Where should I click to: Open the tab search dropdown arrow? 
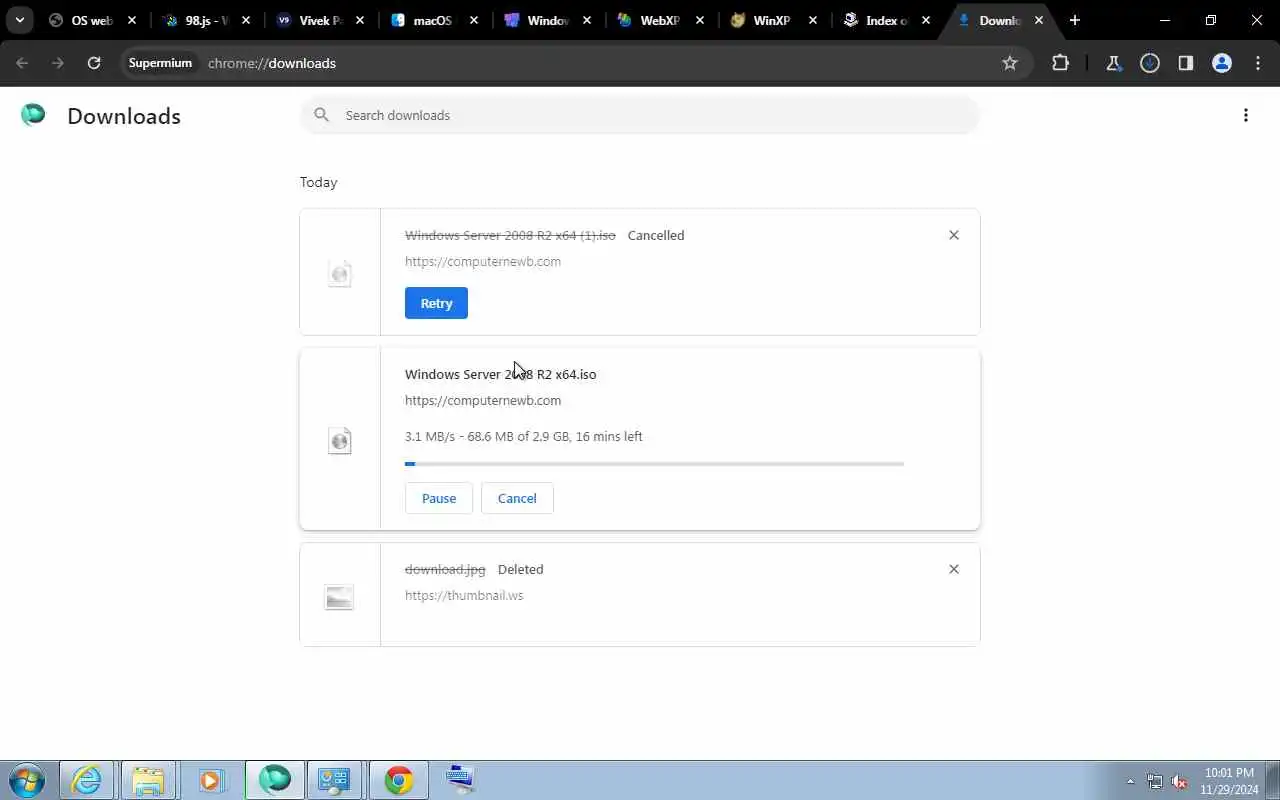tap(20, 20)
